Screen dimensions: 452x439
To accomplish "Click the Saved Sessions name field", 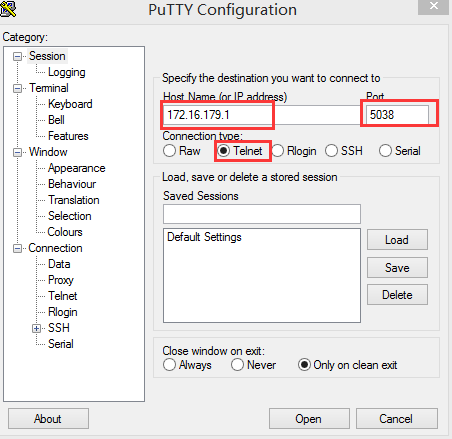I will 262,214.
